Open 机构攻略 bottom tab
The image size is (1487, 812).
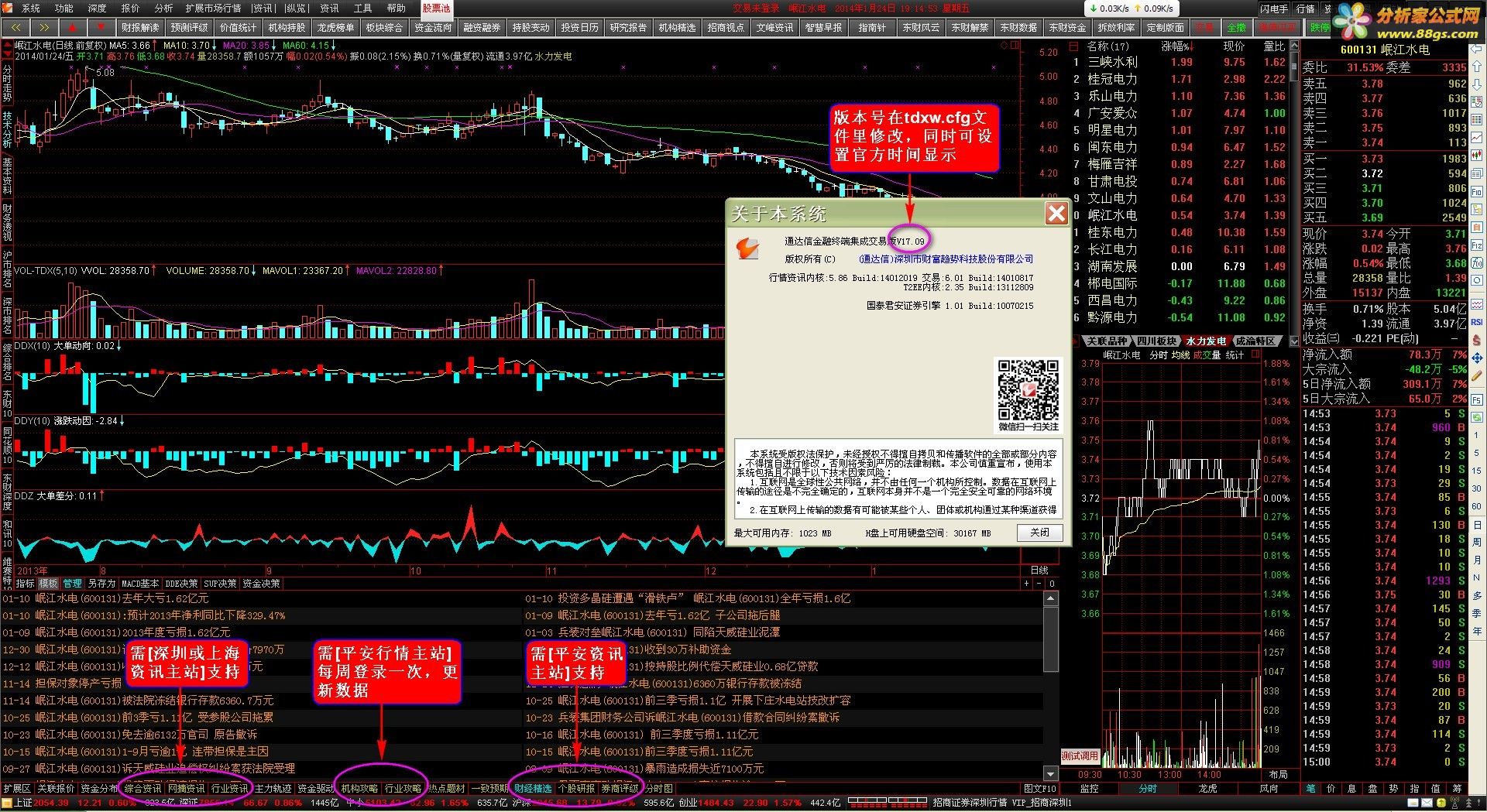coord(359,789)
